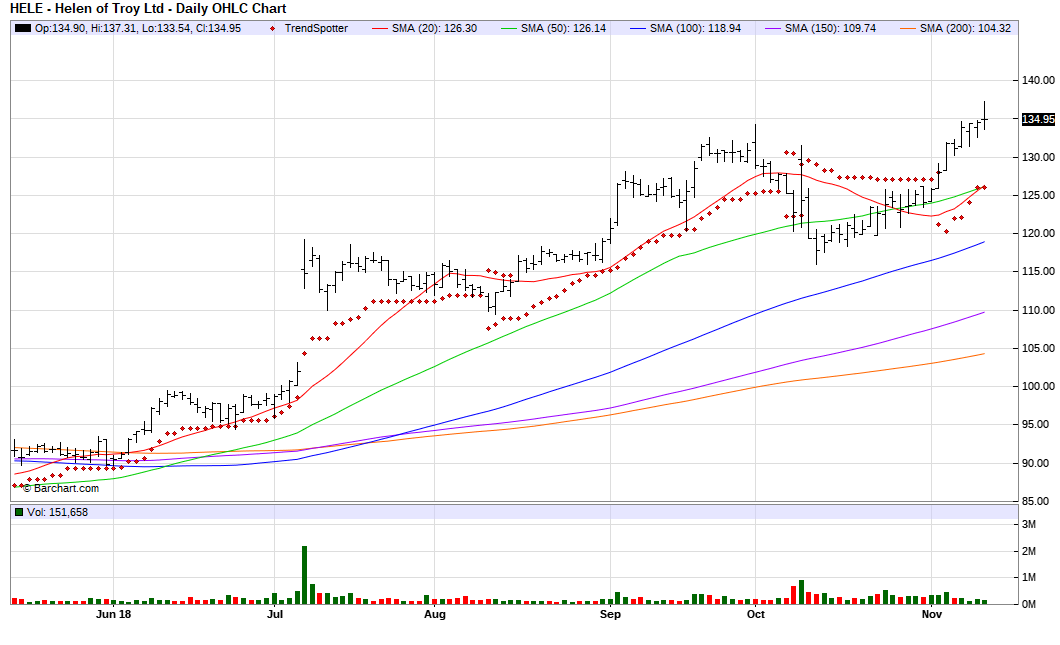This screenshot has height=645, width=1060.
Task: Click the 0M volume axis label
Action: [x=1029, y=604]
